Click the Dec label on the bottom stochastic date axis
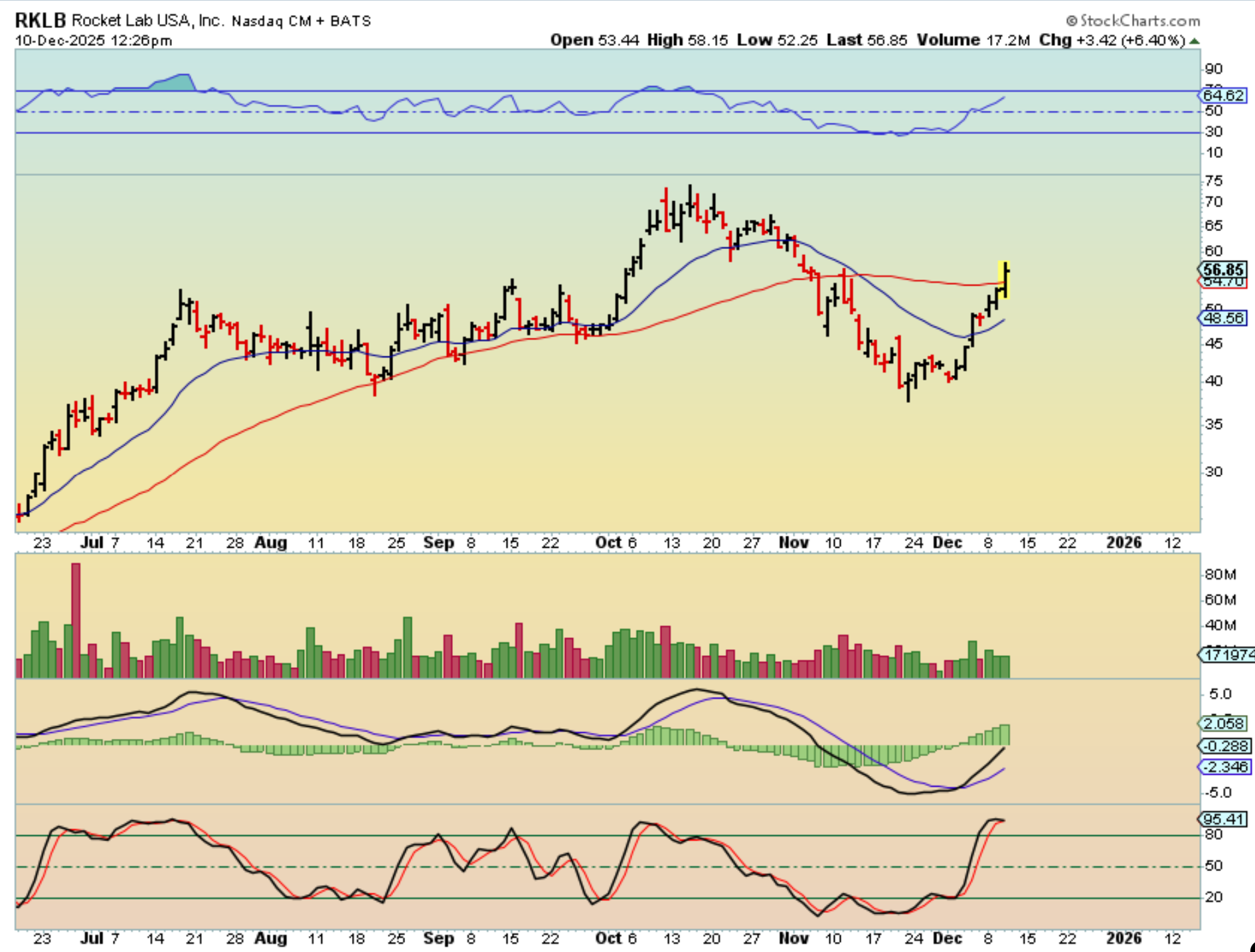1255x952 pixels. [x=948, y=939]
